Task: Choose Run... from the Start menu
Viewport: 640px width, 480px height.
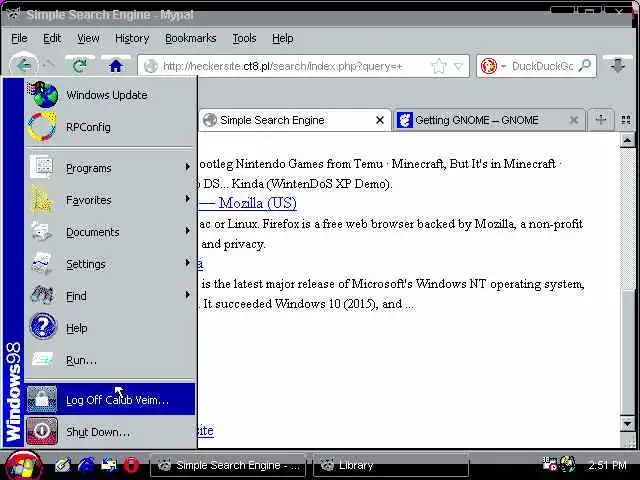Action: [110, 360]
